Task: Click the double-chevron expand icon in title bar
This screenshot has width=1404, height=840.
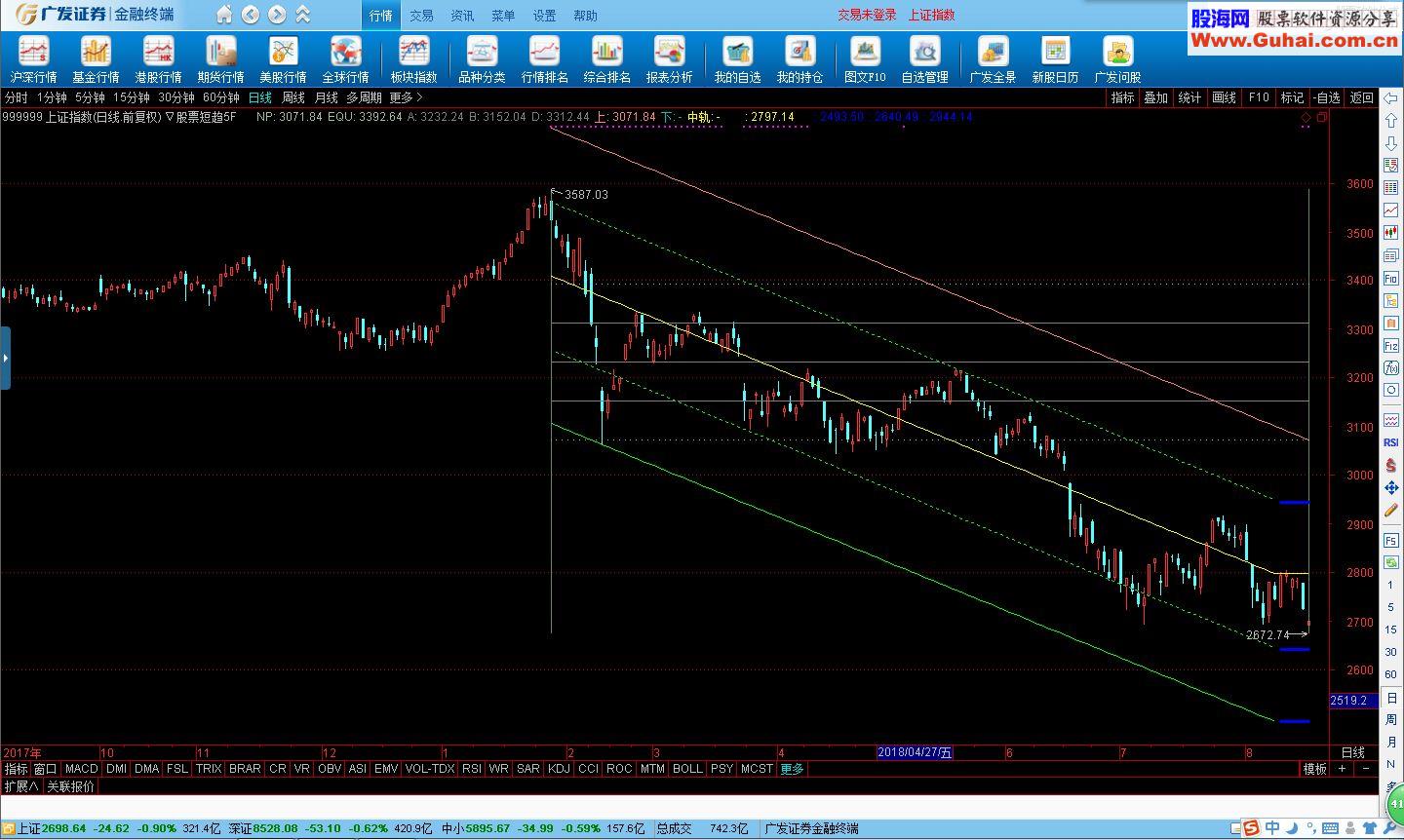Action: 303,15
